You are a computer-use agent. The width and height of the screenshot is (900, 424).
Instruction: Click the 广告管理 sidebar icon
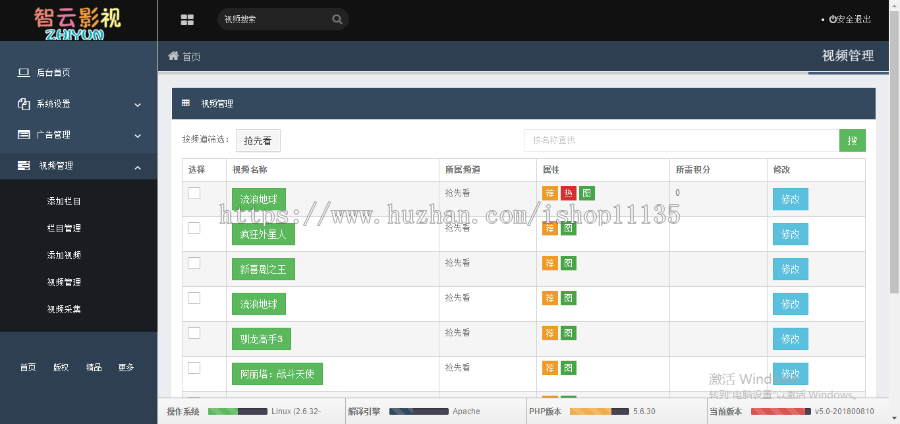pyautogui.click(x=24, y=135)
